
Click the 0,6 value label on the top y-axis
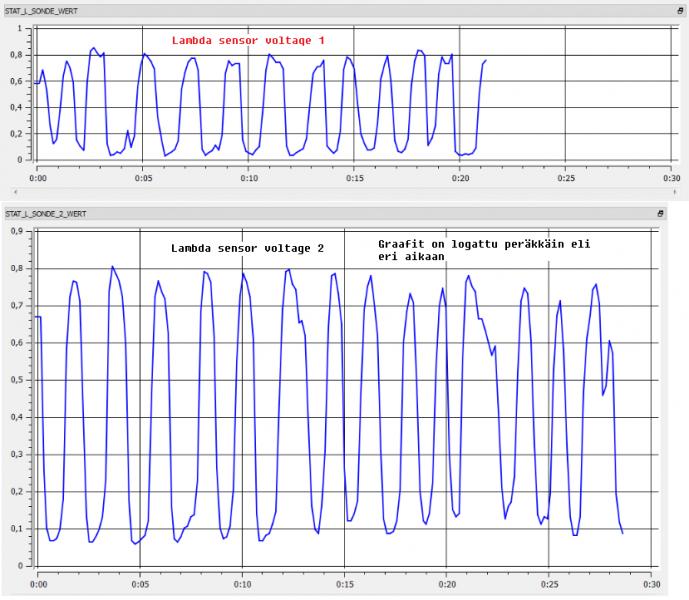(18, 81)
